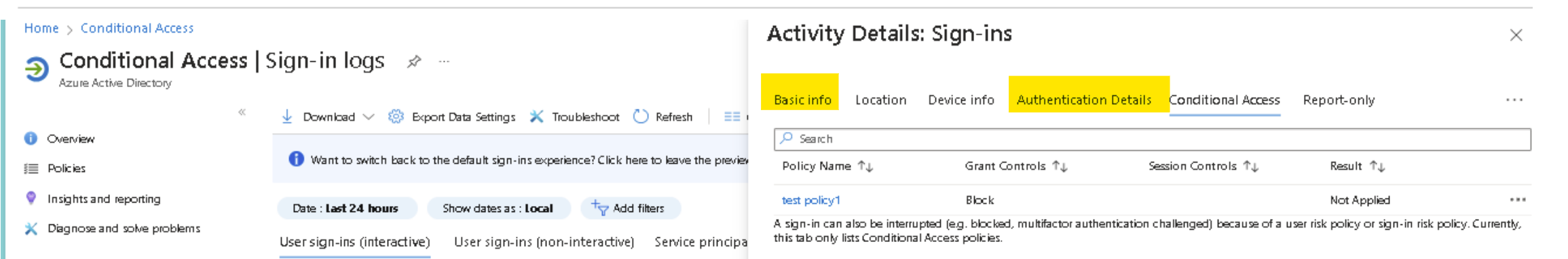This screenshot has width=1568, height=259.
Task: Open the Date: Last 24 hours filter
Action: 346,208
